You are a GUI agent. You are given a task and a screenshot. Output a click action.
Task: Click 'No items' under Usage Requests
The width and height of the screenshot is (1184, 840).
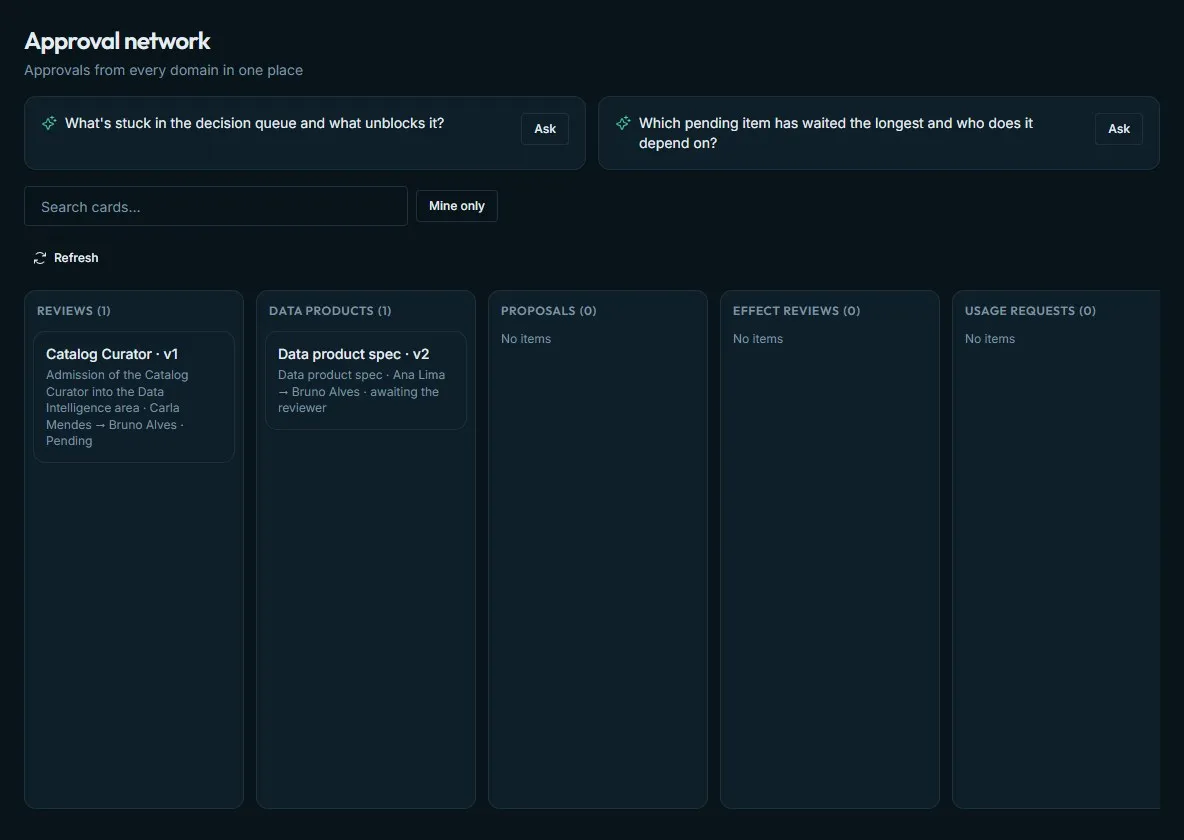(990, 339)
